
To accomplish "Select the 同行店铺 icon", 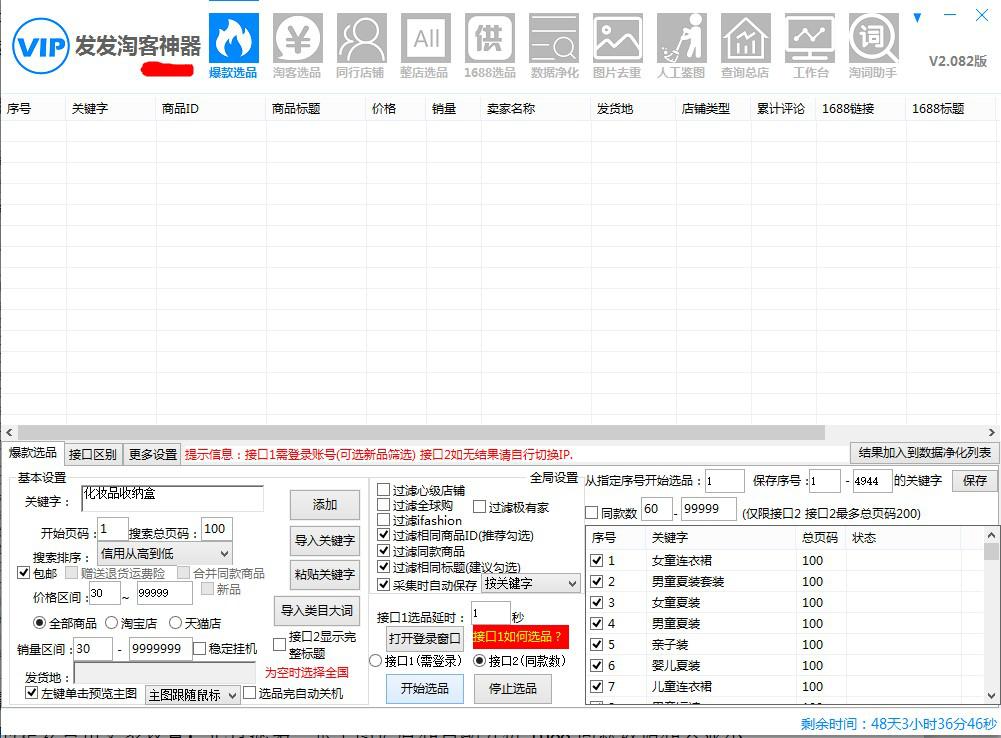I will pyautogui.click(x=361, y=42).
